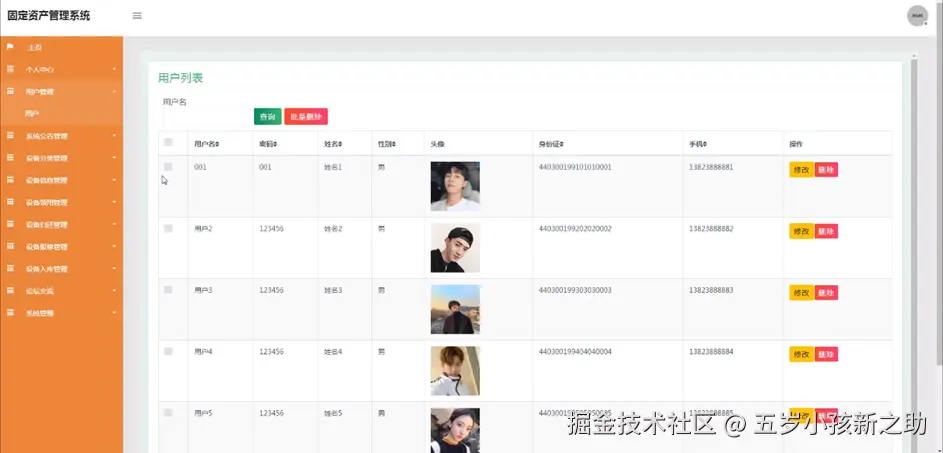Toggle the sidebar with the hamburger icon
Screen dimensions: 943x453
tap(137, 16)
